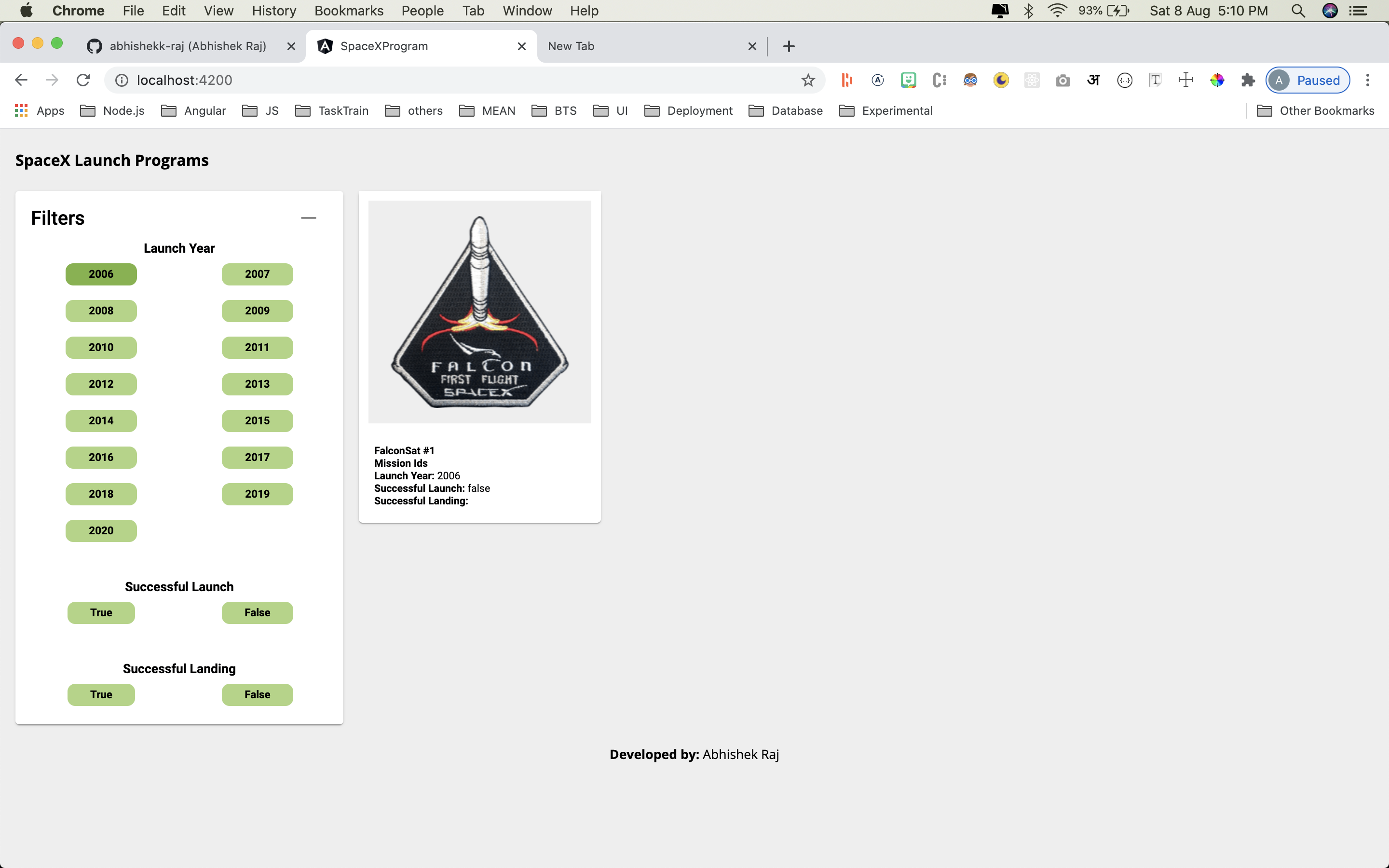1389x868 pixels.
Task: Switch to the New Tab tab
Action: [x=651, y=46]
